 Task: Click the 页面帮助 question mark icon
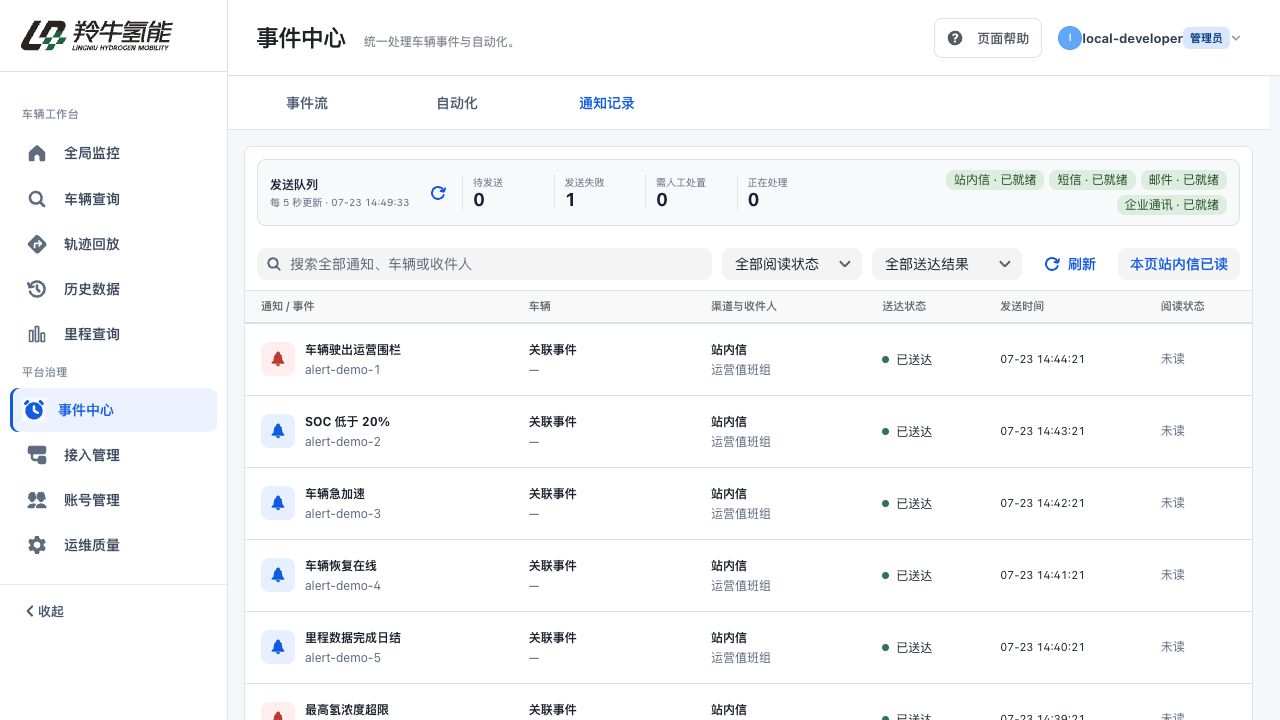(x=955, y=38)
